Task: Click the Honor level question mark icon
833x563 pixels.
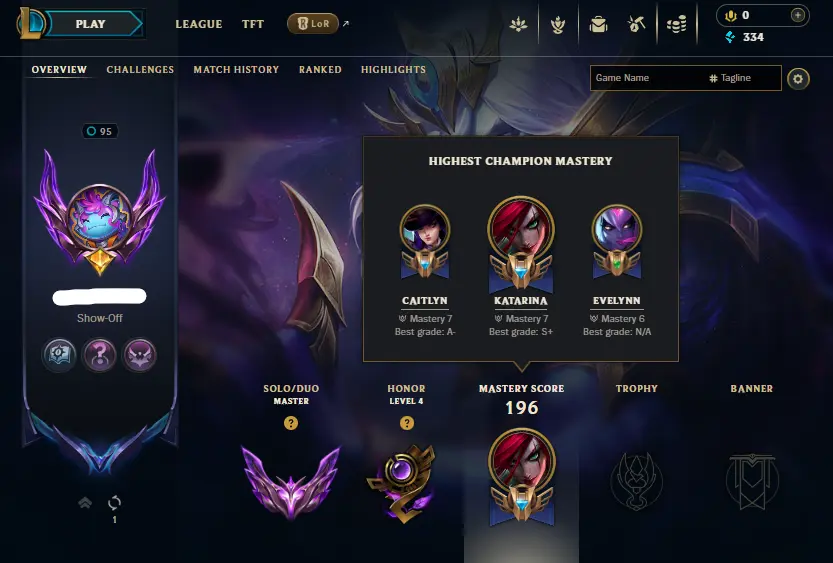Action: pyautogui.click(x=406, y=423)
